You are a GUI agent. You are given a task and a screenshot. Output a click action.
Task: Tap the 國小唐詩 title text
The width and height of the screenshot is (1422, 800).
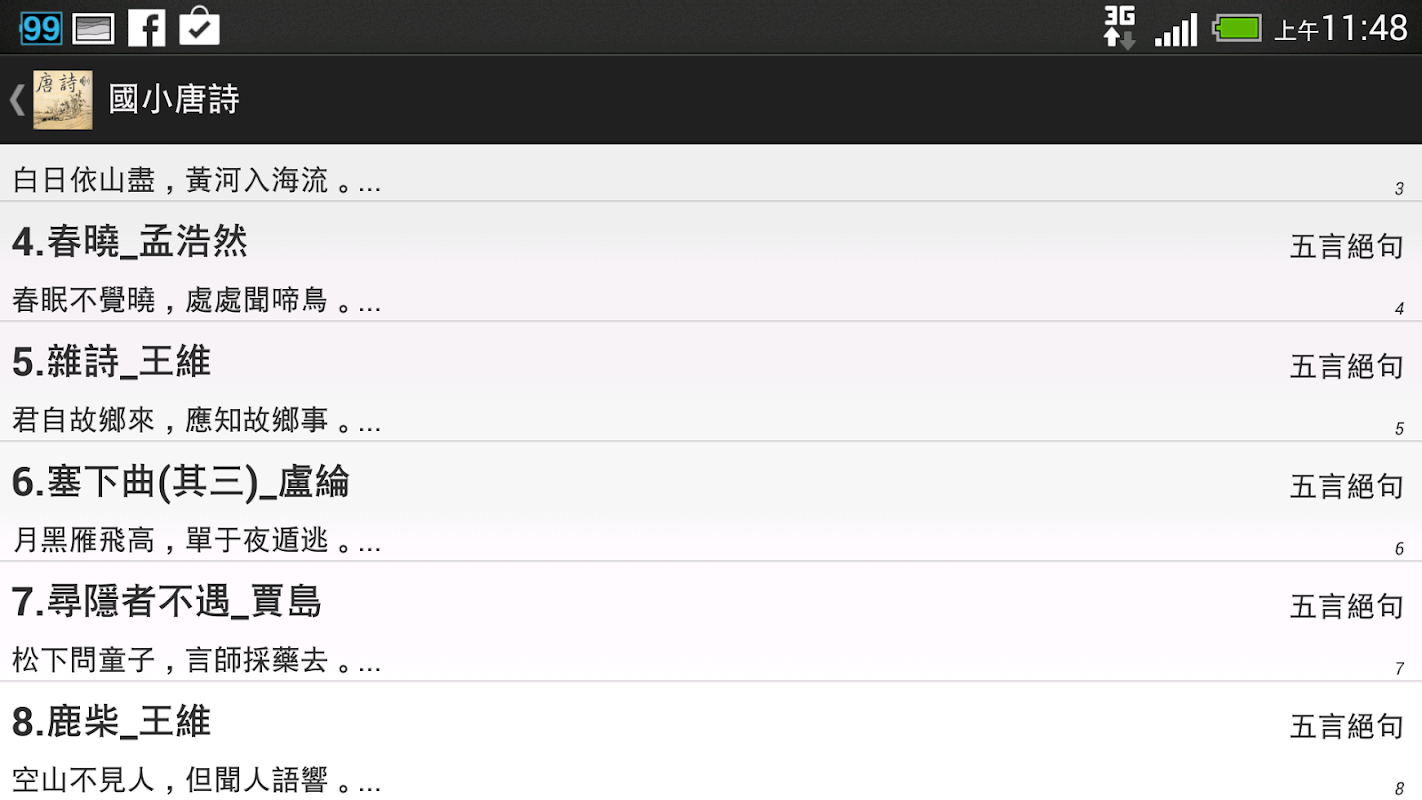tap(174, 99)
